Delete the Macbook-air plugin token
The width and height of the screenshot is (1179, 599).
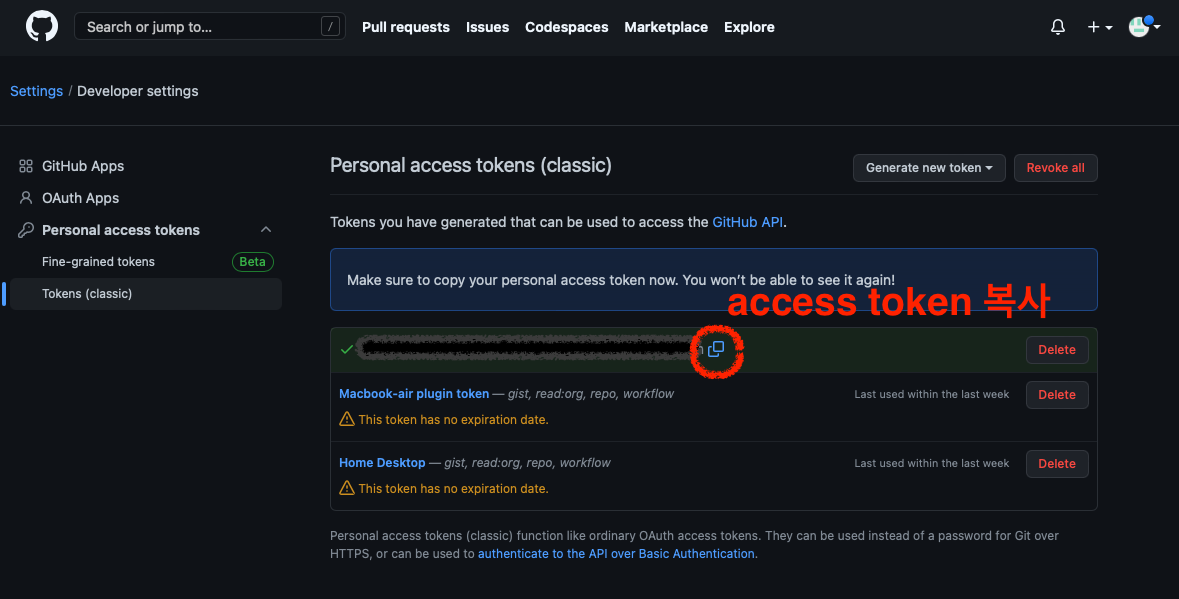click(x=1056, y=395)
